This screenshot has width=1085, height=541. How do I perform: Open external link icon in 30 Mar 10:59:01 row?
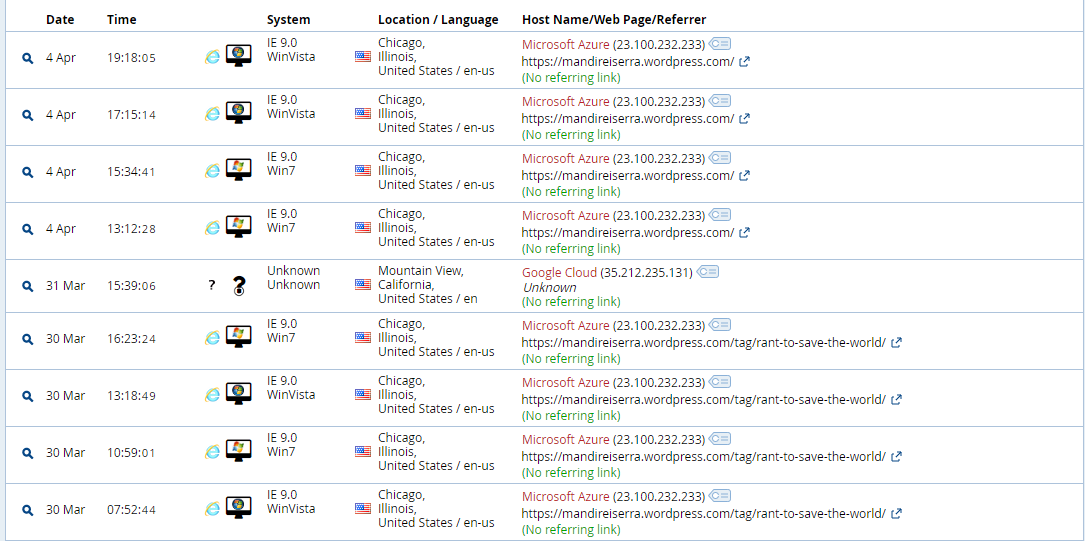point(896,457)
